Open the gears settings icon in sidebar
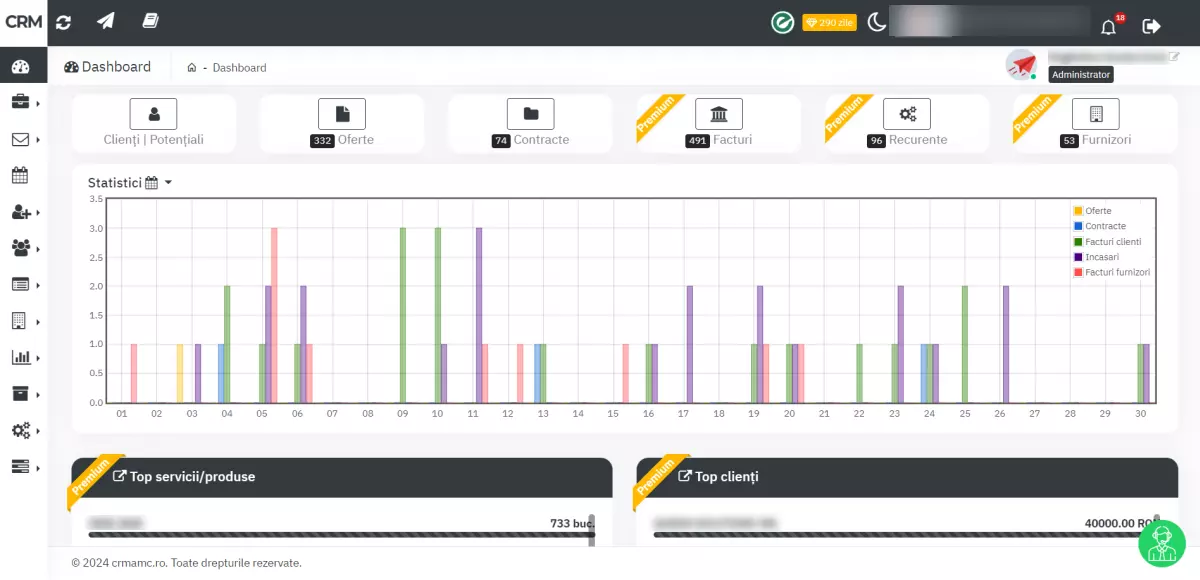 pos(22,429)
